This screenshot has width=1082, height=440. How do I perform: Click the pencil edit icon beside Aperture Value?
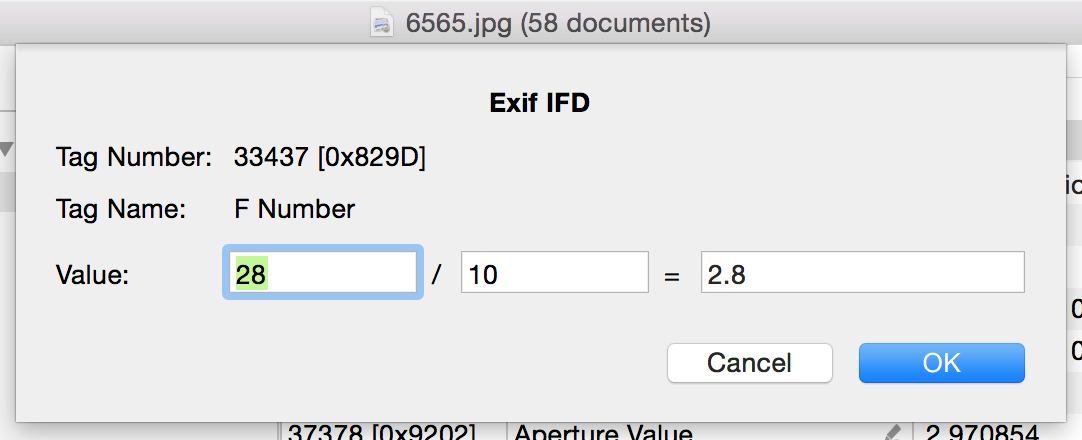coord(893,433)
